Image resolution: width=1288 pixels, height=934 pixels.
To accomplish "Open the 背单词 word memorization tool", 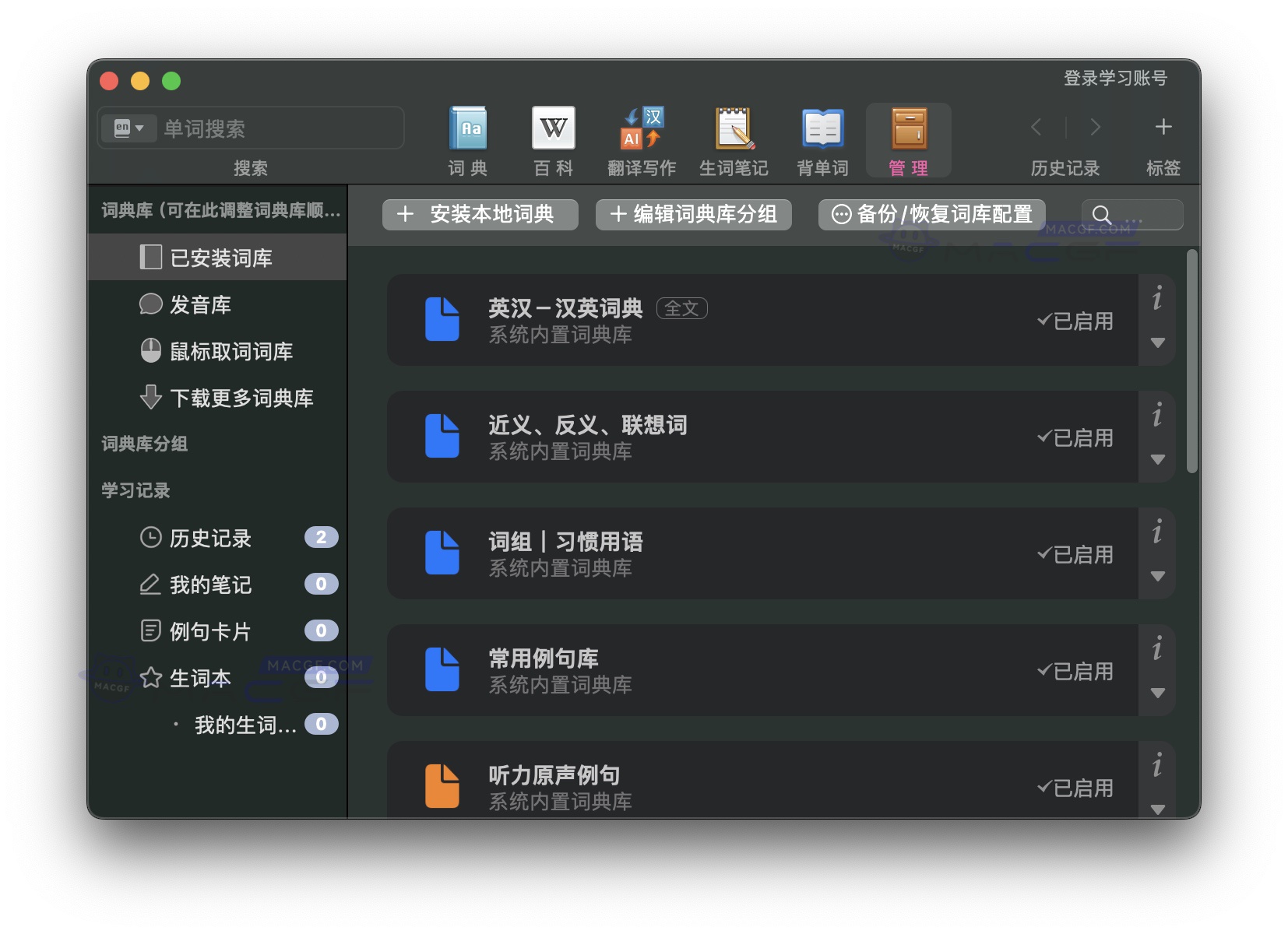I will tap(820, 139).
